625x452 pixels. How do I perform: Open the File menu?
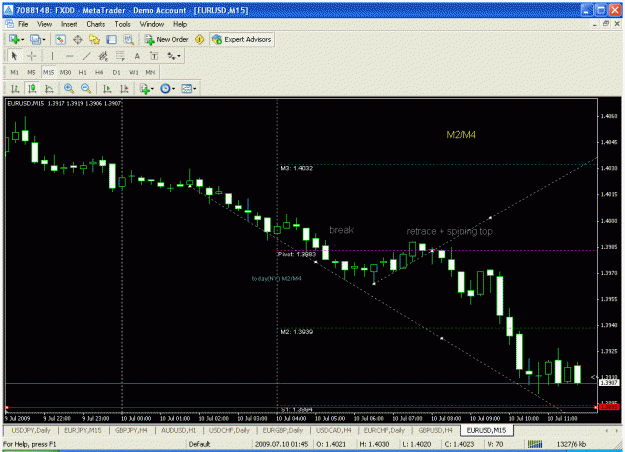coord(23,24)
